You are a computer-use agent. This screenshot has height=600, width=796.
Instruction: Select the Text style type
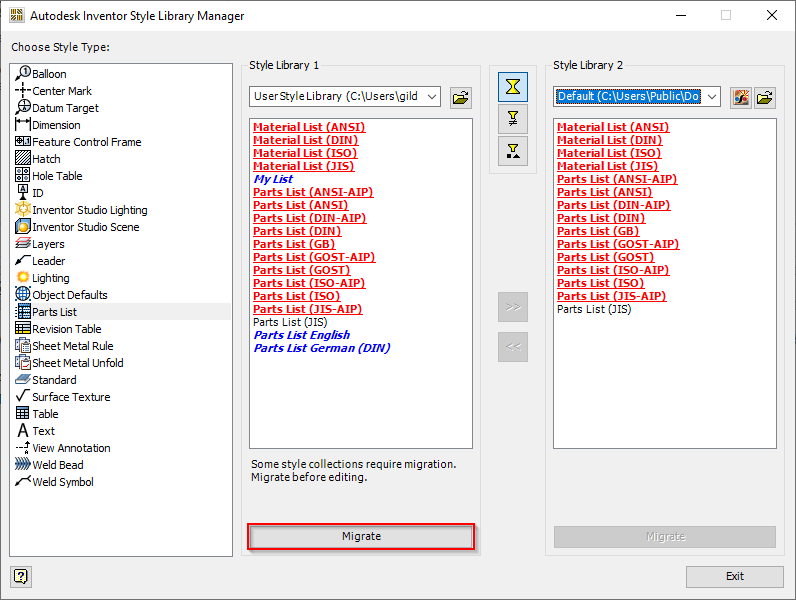coord(36,431)
